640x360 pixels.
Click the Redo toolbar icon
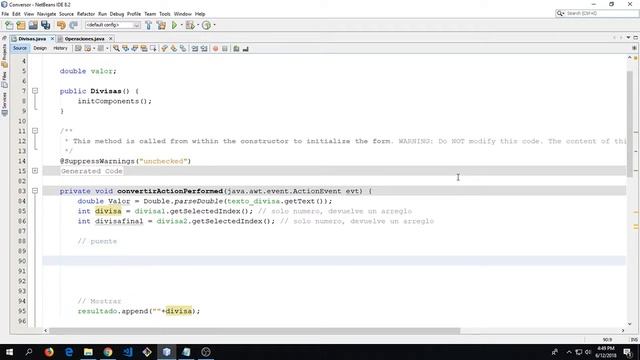coord(73,25)
